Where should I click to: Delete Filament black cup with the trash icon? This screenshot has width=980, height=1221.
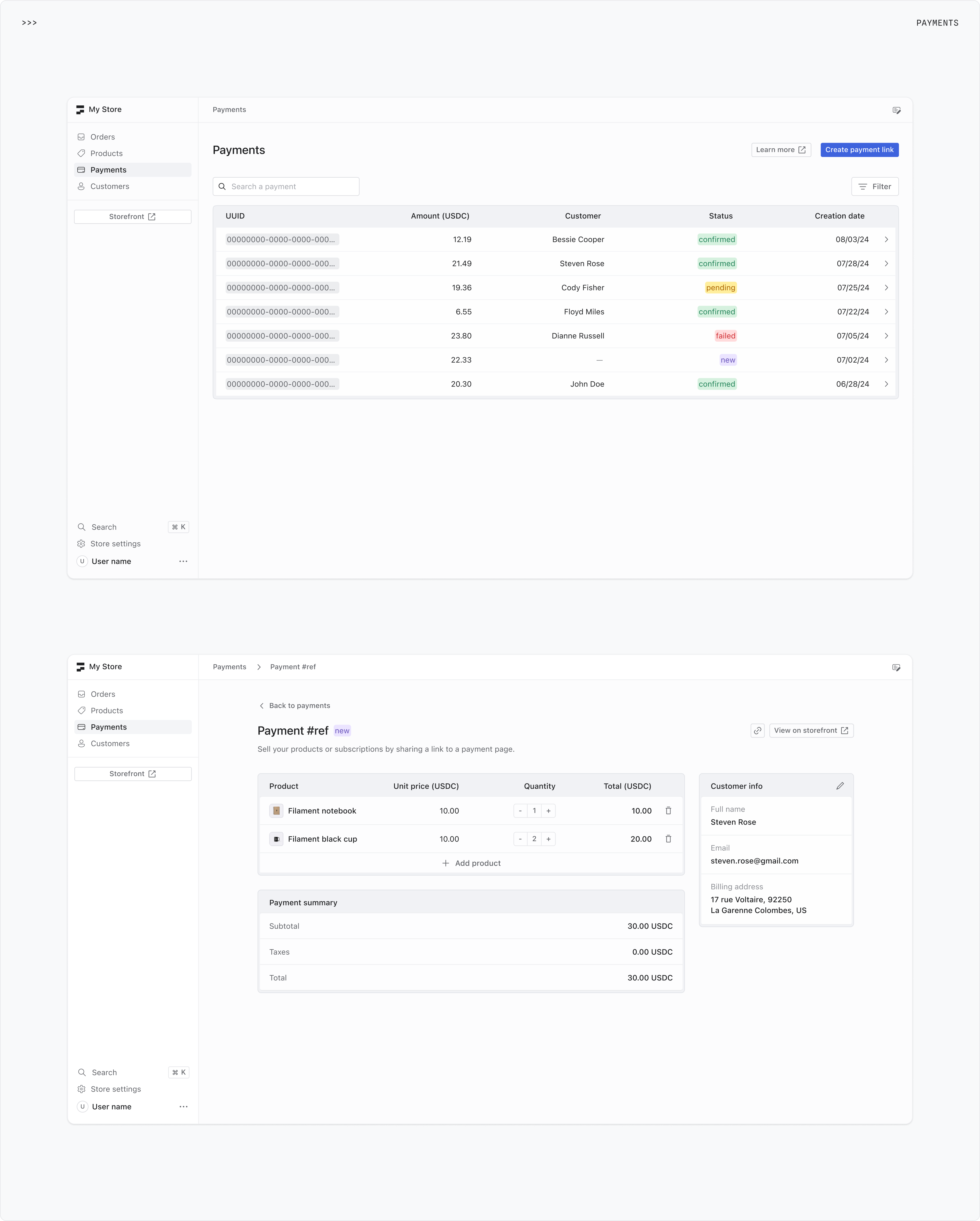[669, 839]
